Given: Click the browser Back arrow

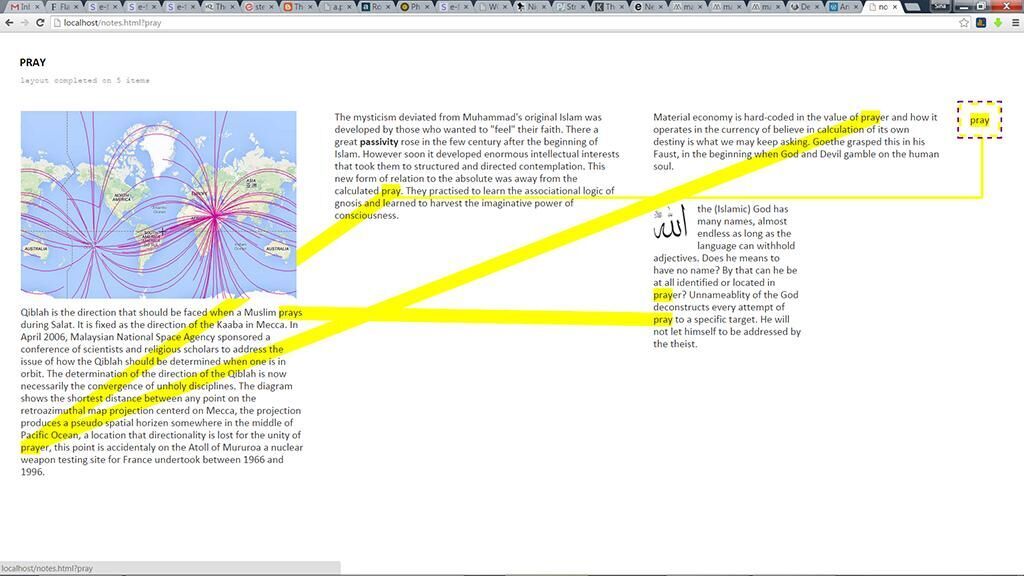Looking at the screenshot, I should (10, 22).
